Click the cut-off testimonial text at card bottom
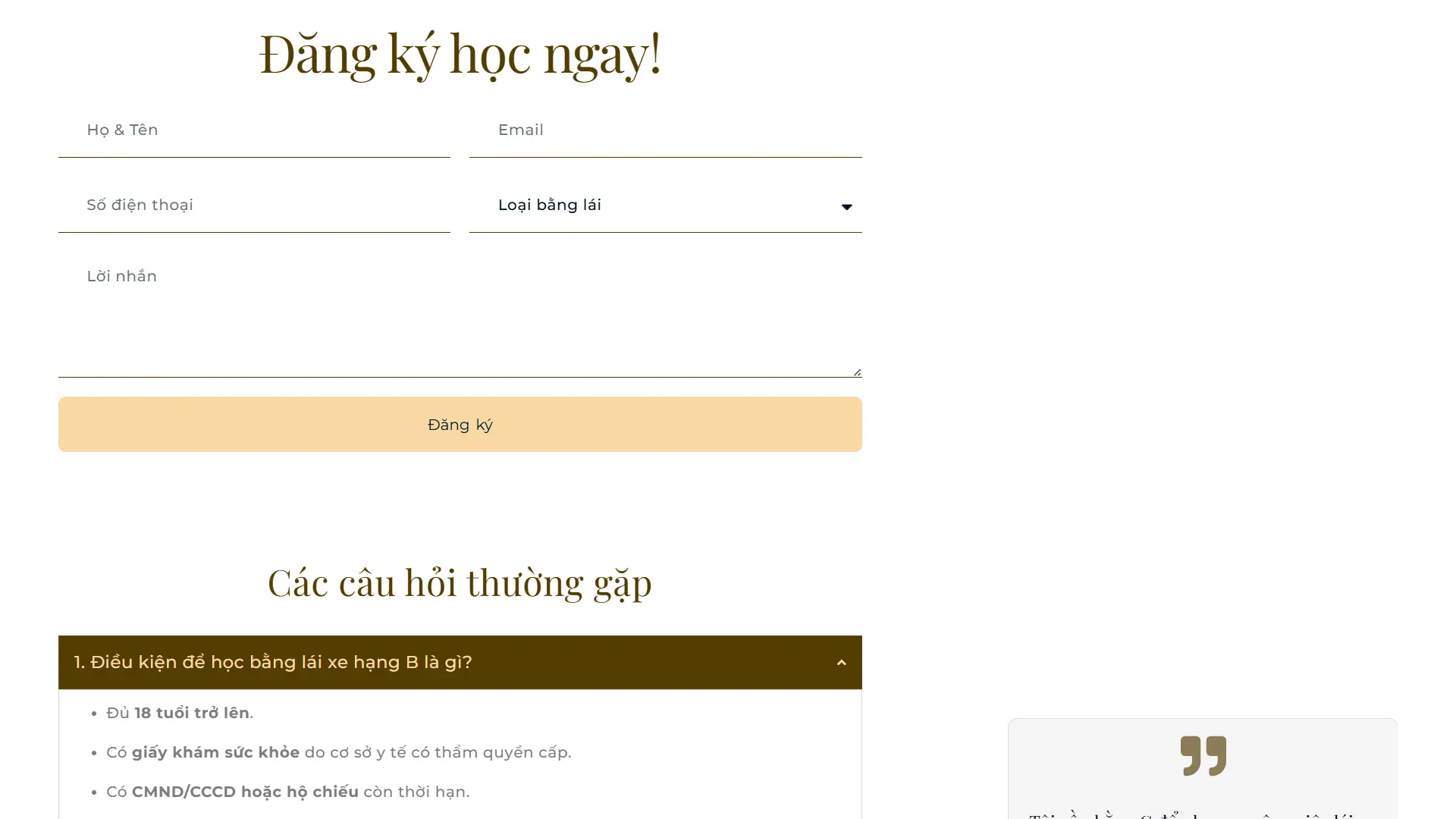 1191,815
